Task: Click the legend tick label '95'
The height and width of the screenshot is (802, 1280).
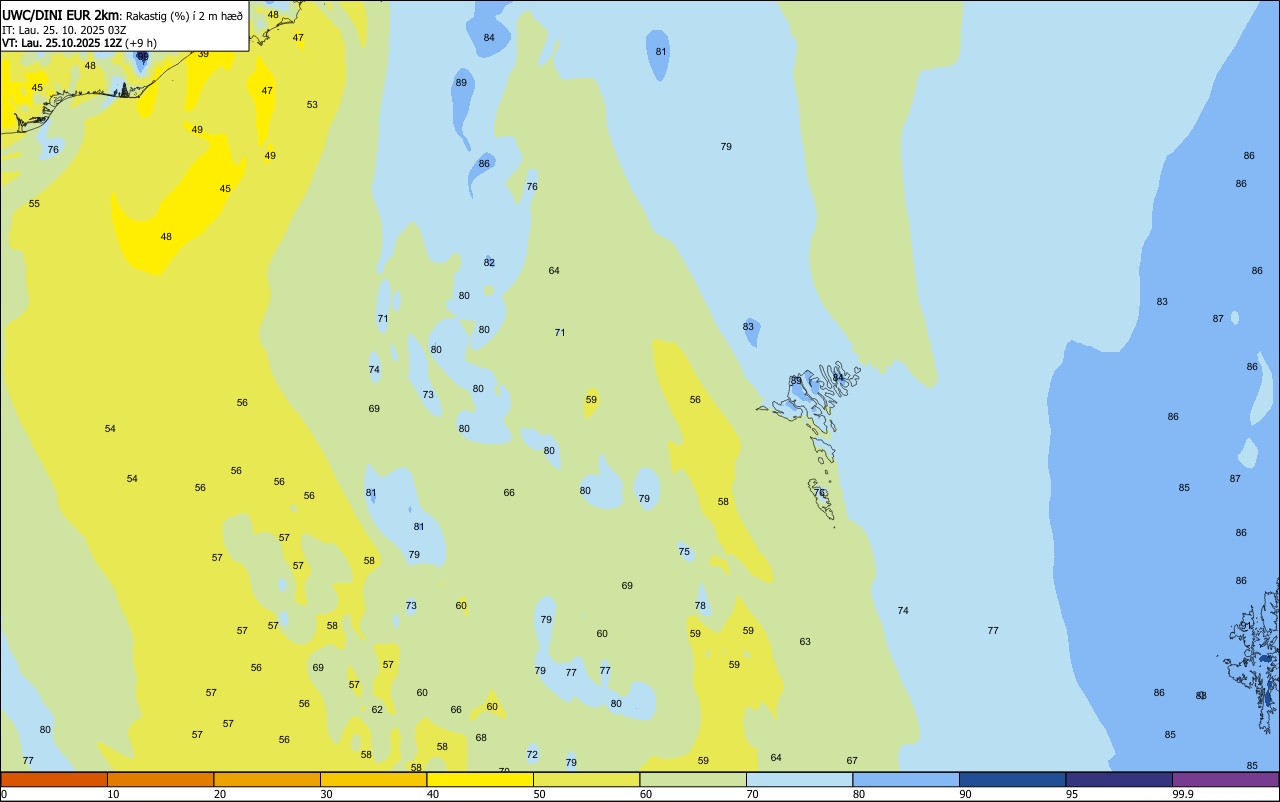Action: (x=1072, y=794)
